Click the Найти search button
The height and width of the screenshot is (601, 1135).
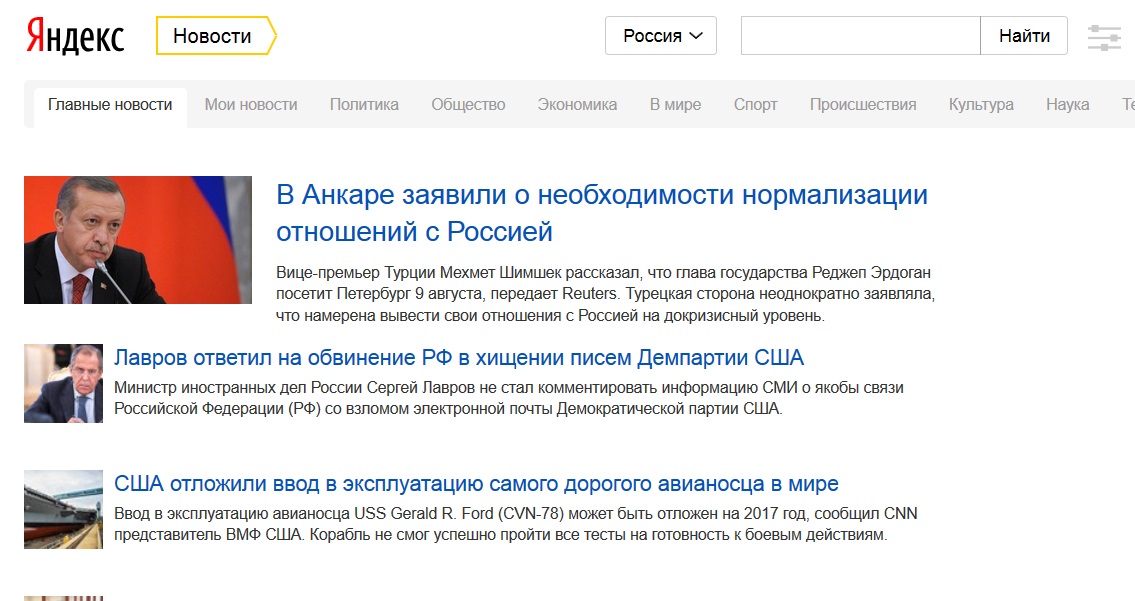[x=1024, y=35]
